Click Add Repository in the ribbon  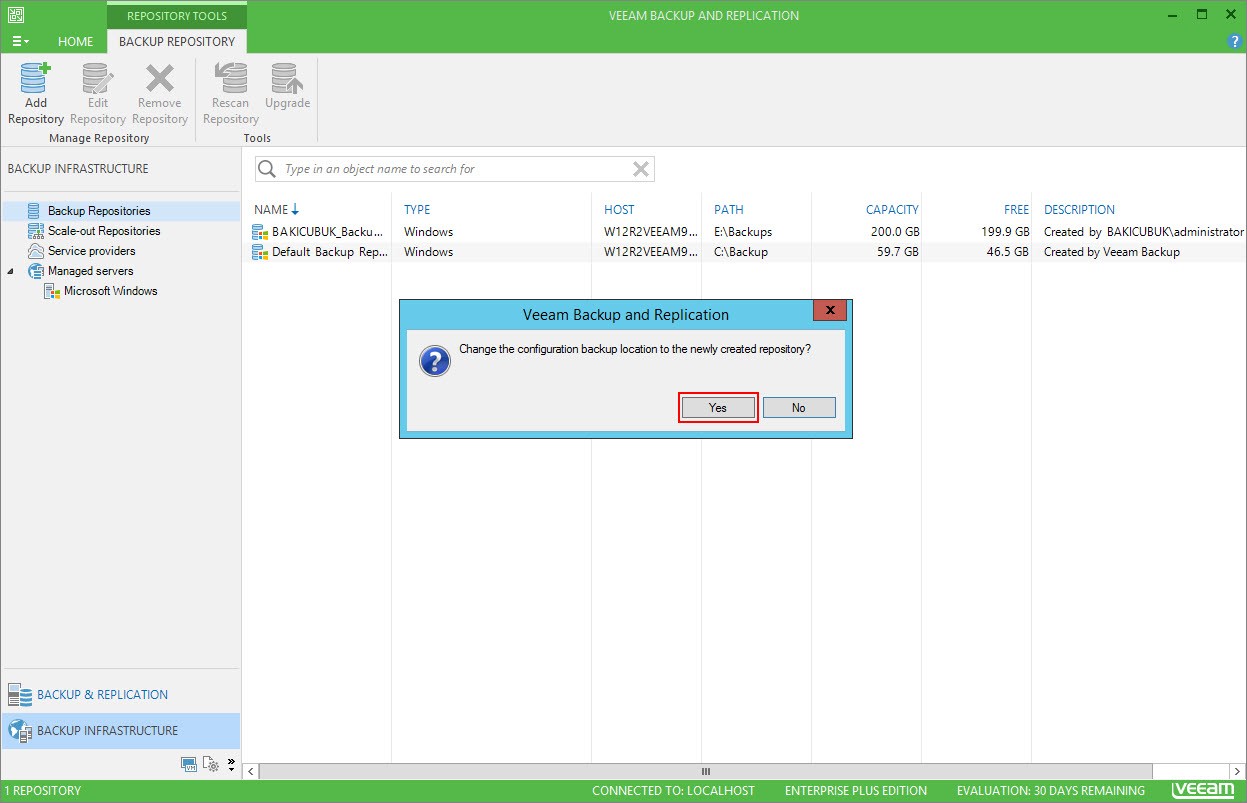36,94
